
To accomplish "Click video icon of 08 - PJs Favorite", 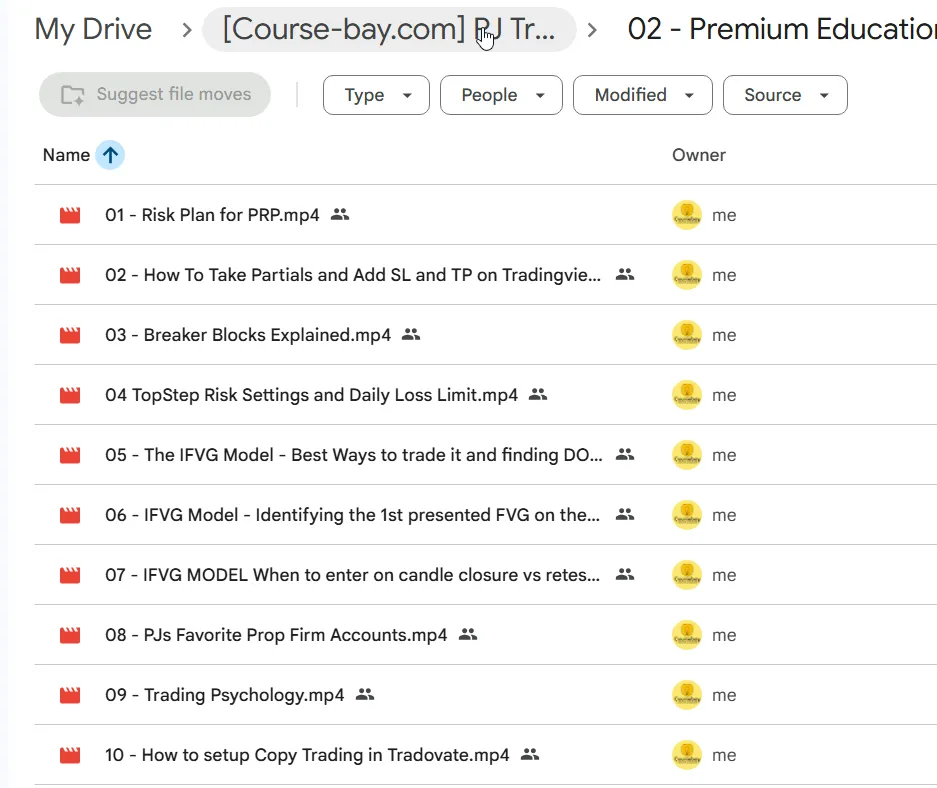I will click(x=70, y=635).
